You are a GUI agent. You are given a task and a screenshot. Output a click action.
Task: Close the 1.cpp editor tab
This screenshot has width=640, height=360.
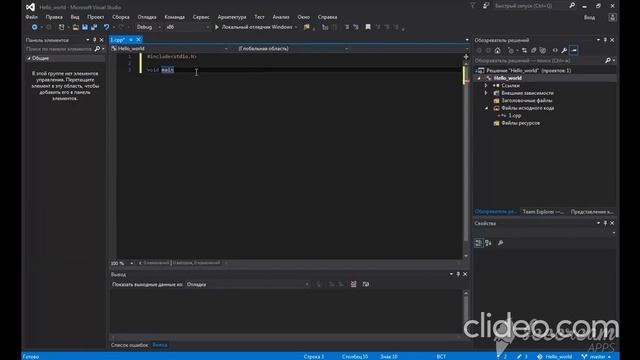click(x=138, y=40)
